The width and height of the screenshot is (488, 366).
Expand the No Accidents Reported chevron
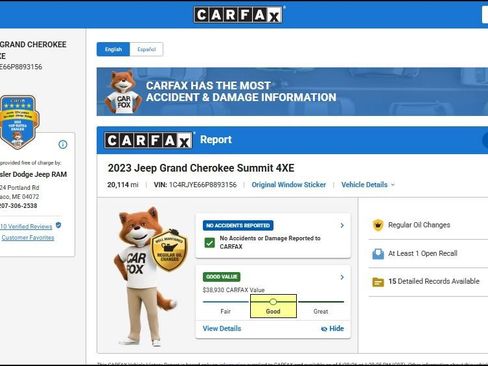(342, 225)
